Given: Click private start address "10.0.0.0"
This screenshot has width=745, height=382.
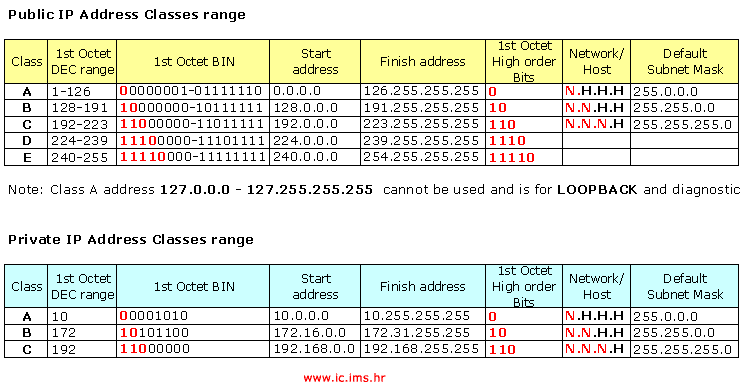Looking at the screenshot, I should [x=301, y=316].
